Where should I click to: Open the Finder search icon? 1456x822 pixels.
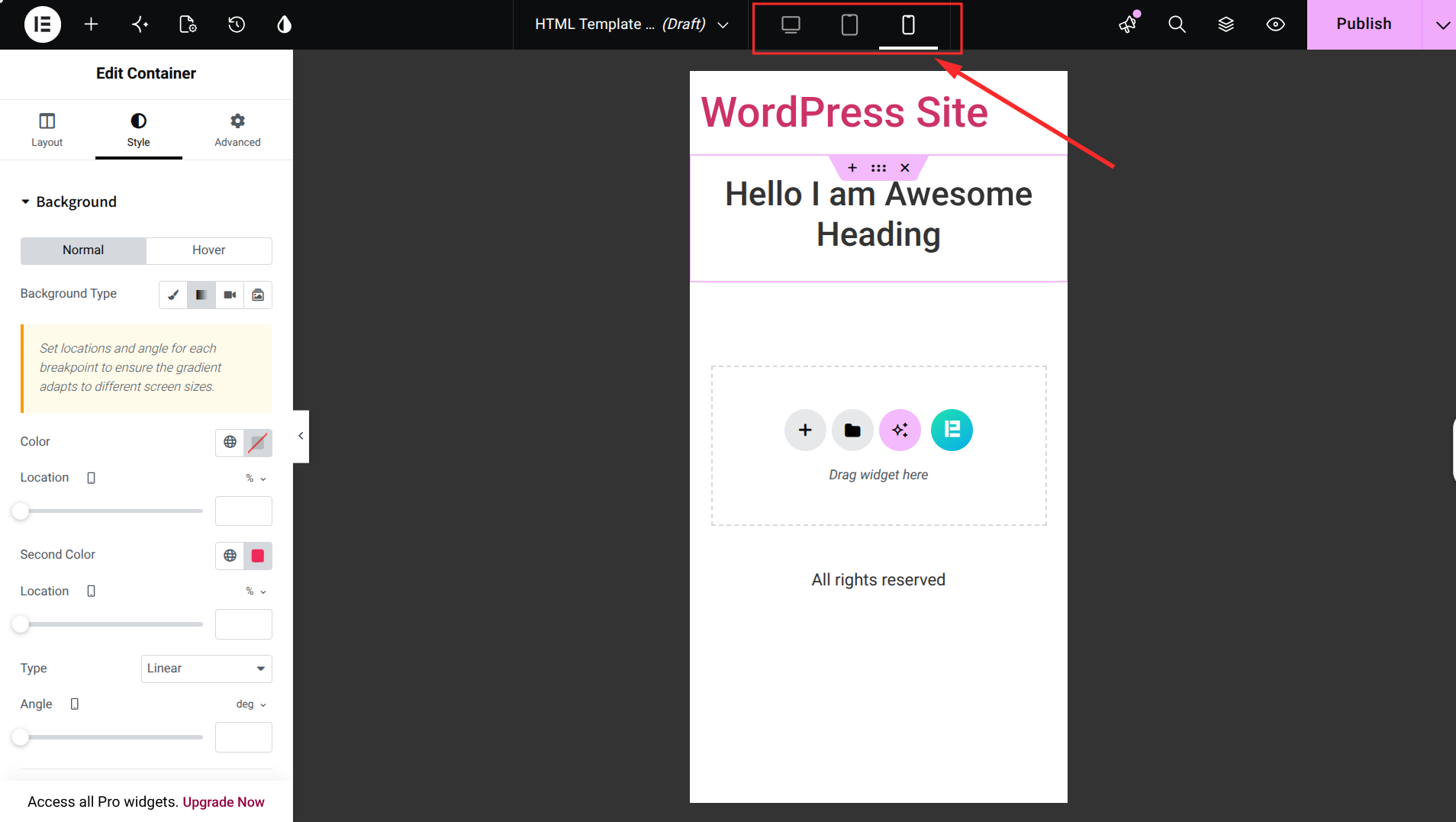click(x=1177, y=24)
